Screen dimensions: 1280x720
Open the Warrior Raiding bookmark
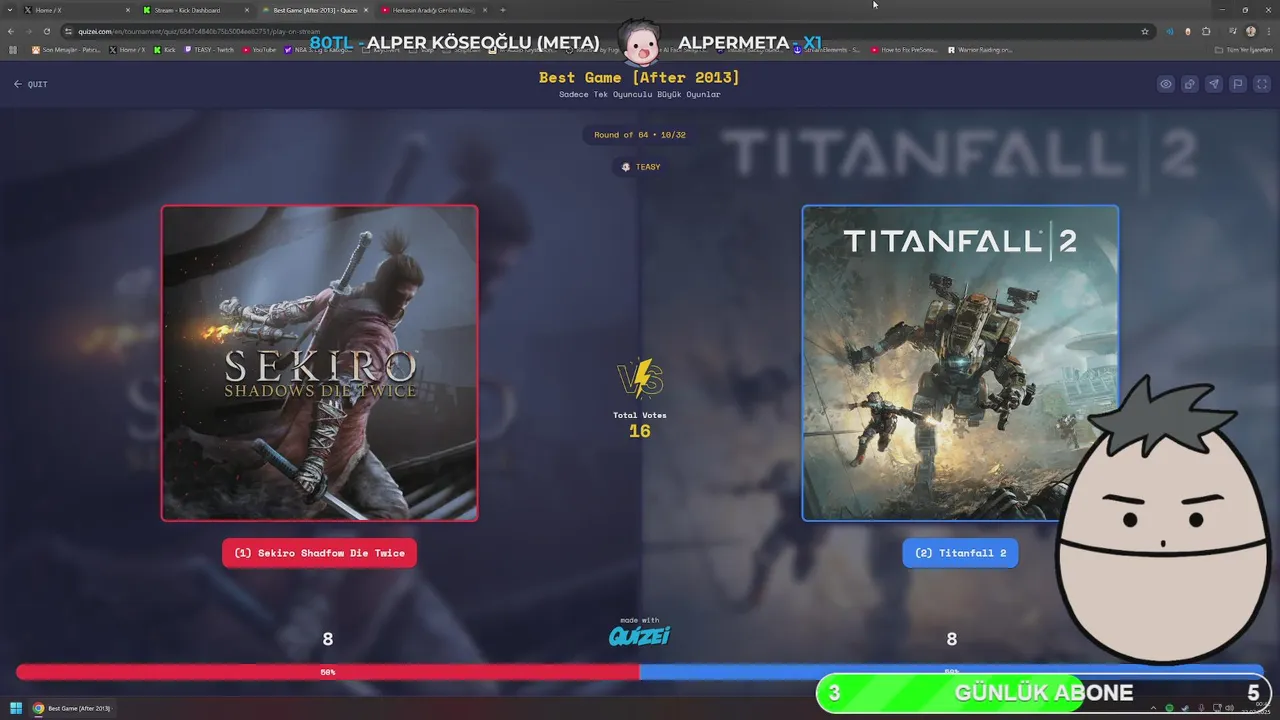[x=980, y=49]
